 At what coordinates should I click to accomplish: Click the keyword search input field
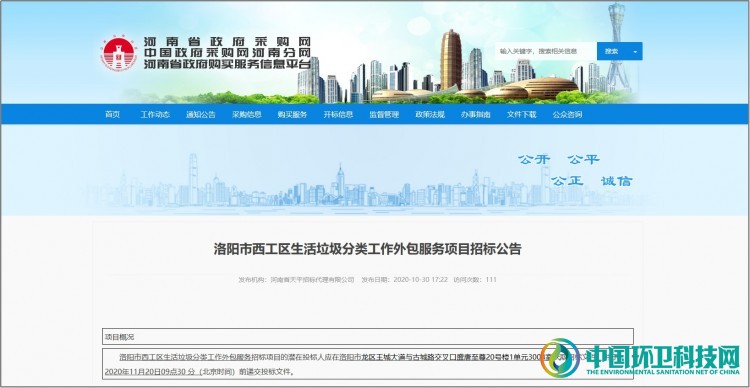(x=545, y=51)
